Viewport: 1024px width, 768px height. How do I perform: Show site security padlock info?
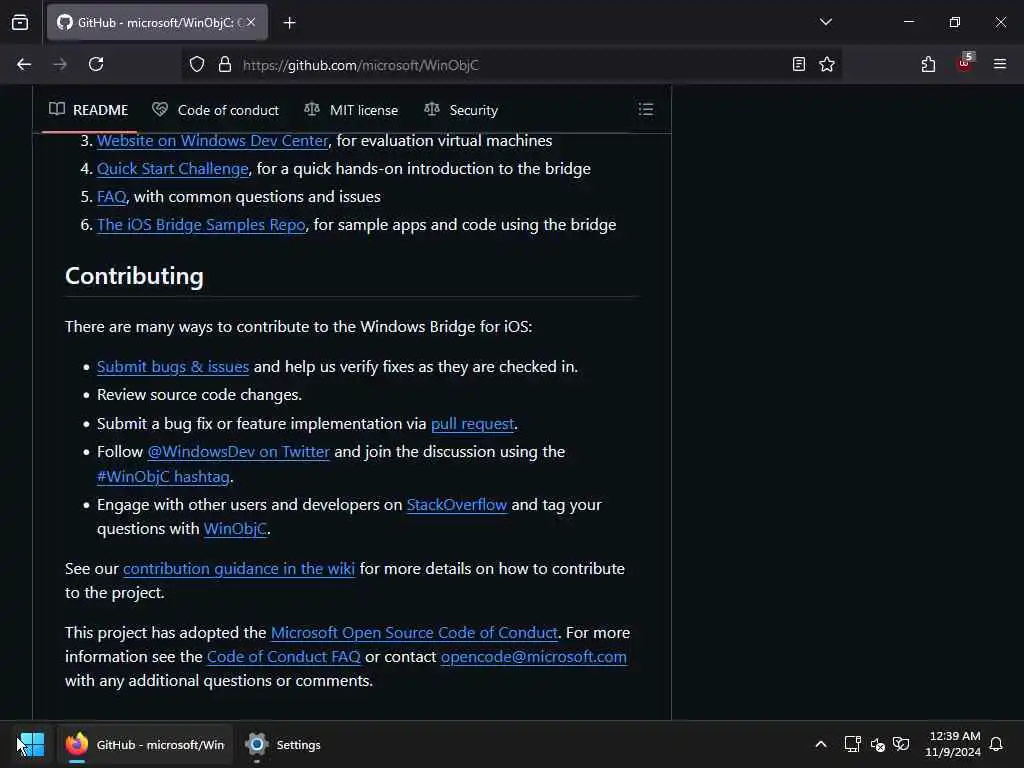(225, 64)
